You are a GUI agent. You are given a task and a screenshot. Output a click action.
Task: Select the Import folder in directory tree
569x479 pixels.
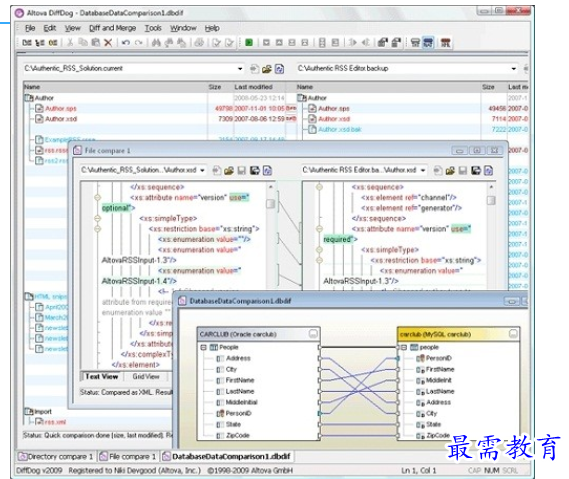click(x=42, y=412)
